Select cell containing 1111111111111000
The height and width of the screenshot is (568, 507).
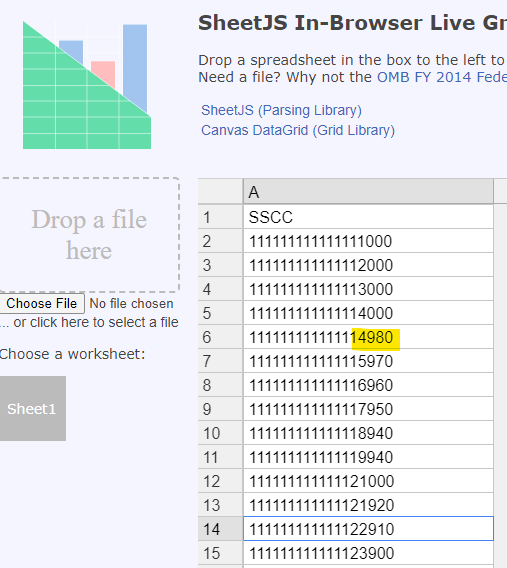(x=368, y=241)
